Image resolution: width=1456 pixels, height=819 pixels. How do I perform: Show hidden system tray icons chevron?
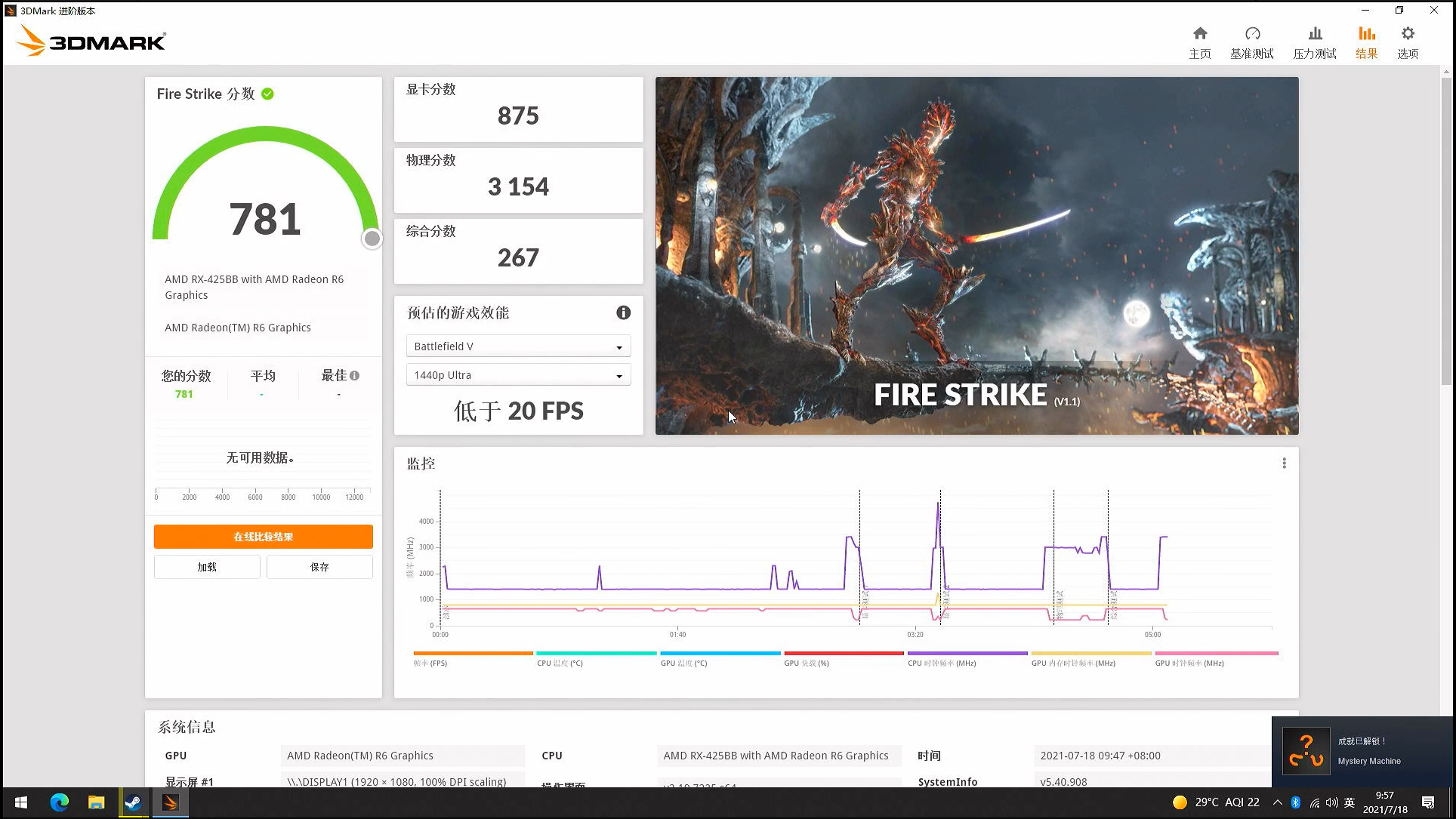pos(1277,802)
